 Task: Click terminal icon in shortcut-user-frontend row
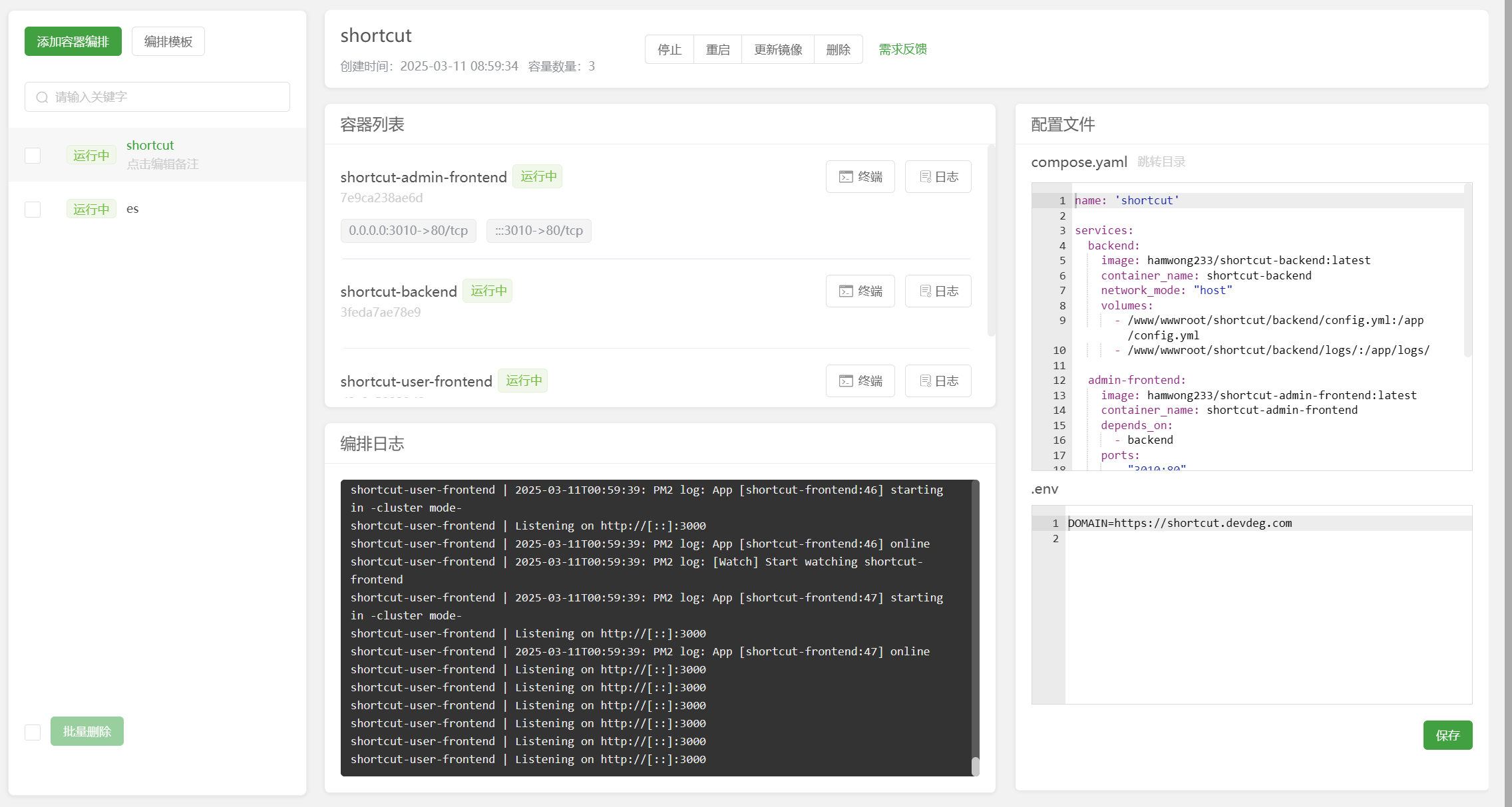pos(846,381)
